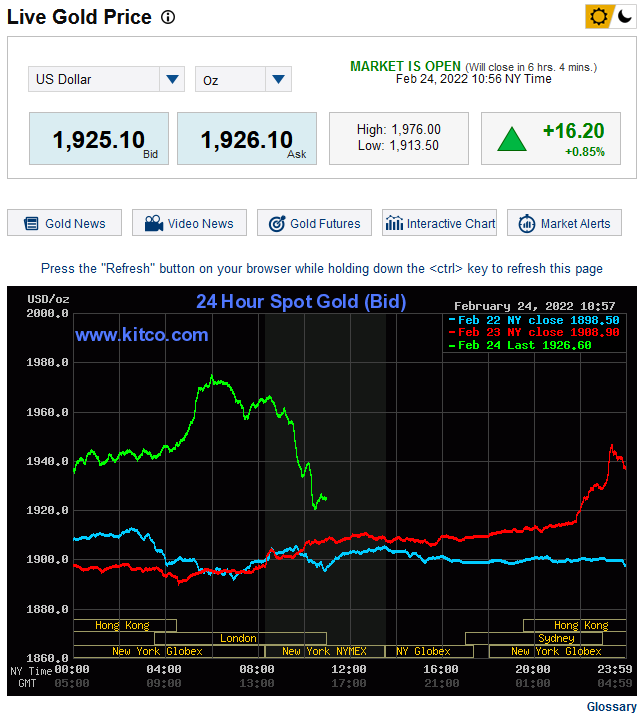Open the Glossary link

coord(611,706)
